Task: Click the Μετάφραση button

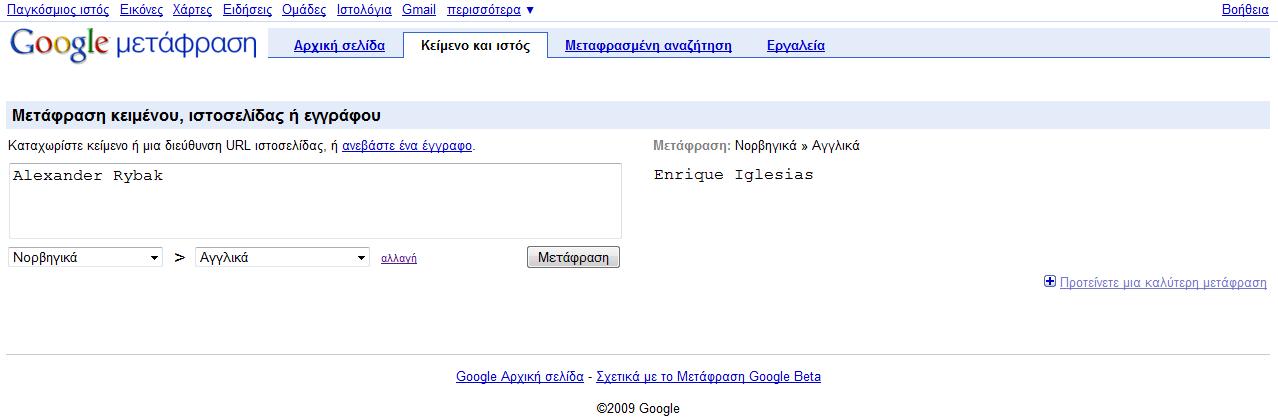Action: 573,257
